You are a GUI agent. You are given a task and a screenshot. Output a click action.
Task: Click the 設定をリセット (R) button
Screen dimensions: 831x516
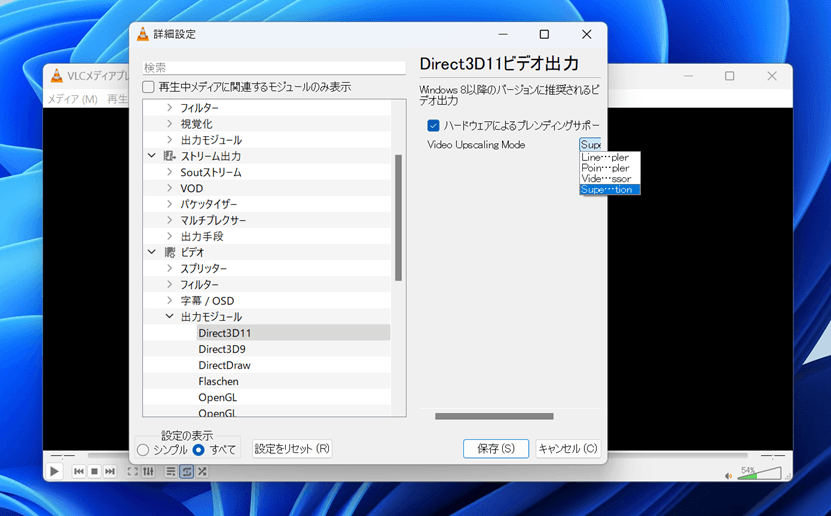292,449
